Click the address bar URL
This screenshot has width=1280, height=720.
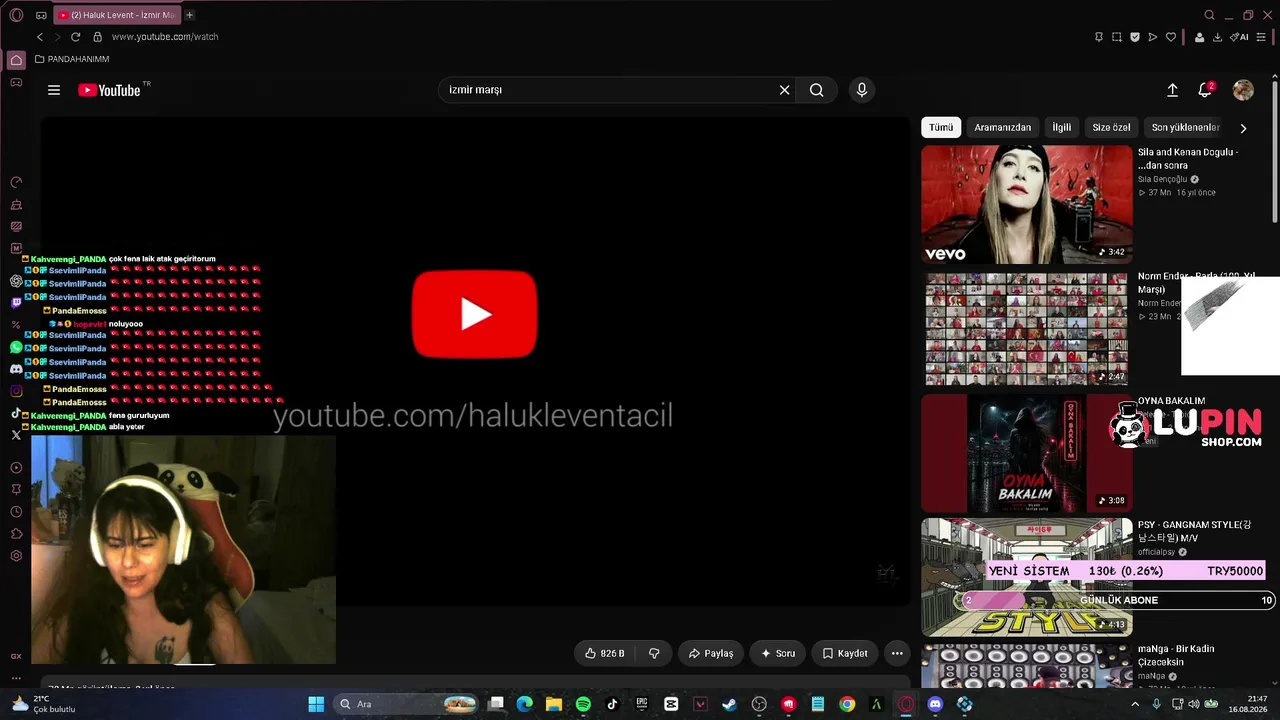coord(165,37)
